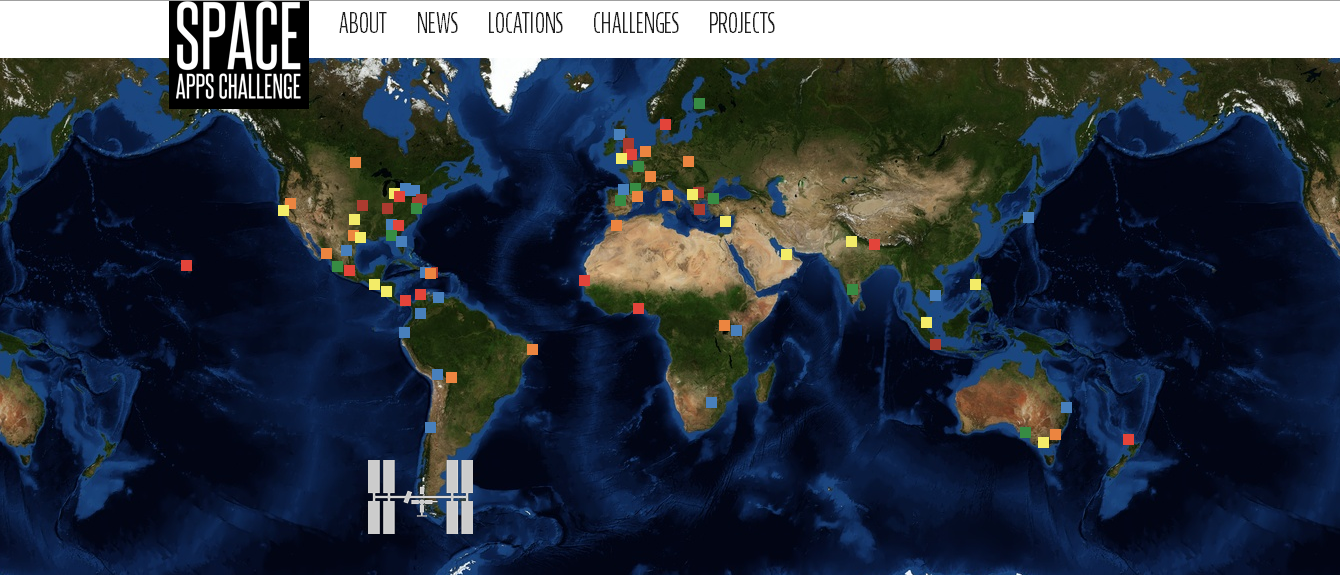Select the red marker on the Gulf of Guinea
This screenshot has width=1340, height=575.
click(638, 308)
